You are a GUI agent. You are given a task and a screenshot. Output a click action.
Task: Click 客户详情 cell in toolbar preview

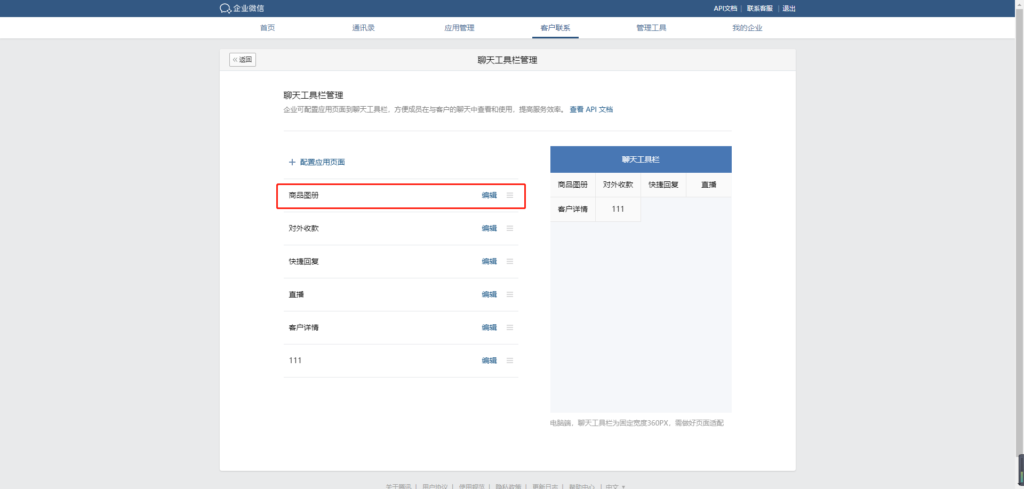click(573, 210)
